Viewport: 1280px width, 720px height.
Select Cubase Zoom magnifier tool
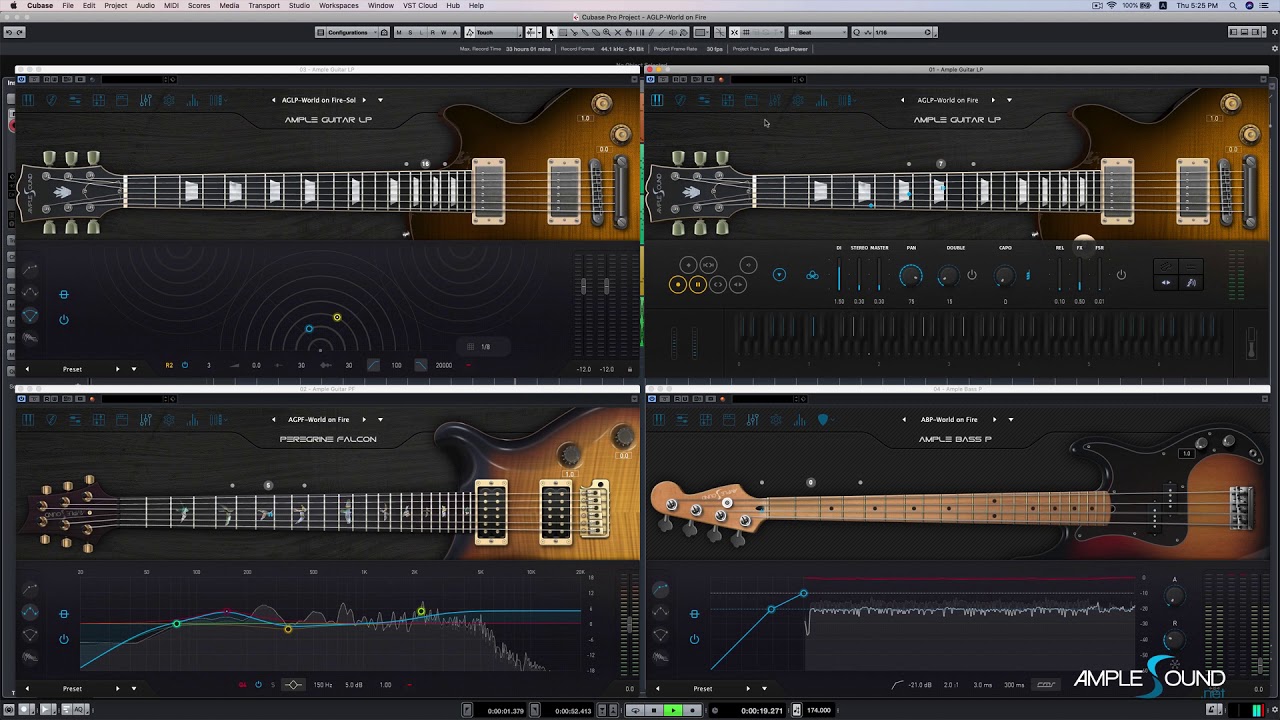[606, 32]
